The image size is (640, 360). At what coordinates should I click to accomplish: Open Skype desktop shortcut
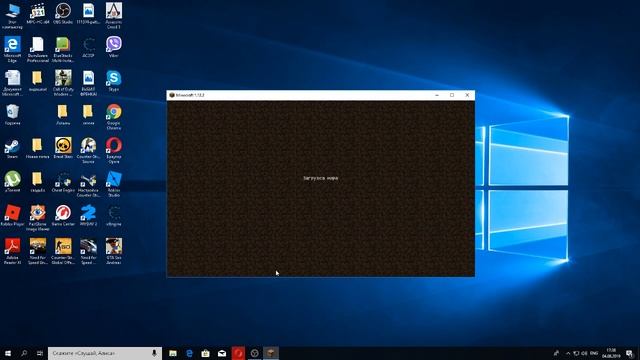[113, 81]
